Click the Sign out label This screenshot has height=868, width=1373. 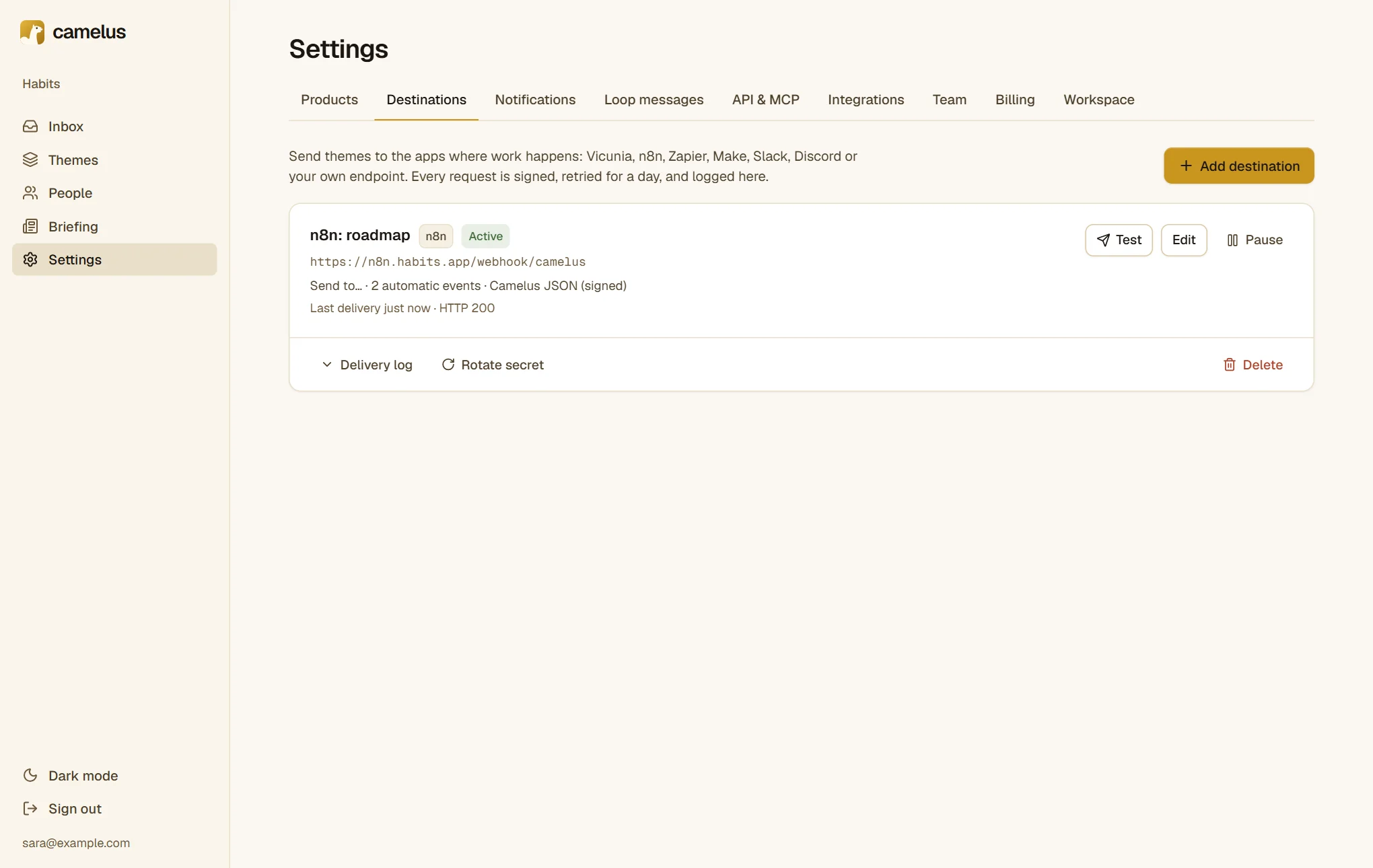(75, 809)
